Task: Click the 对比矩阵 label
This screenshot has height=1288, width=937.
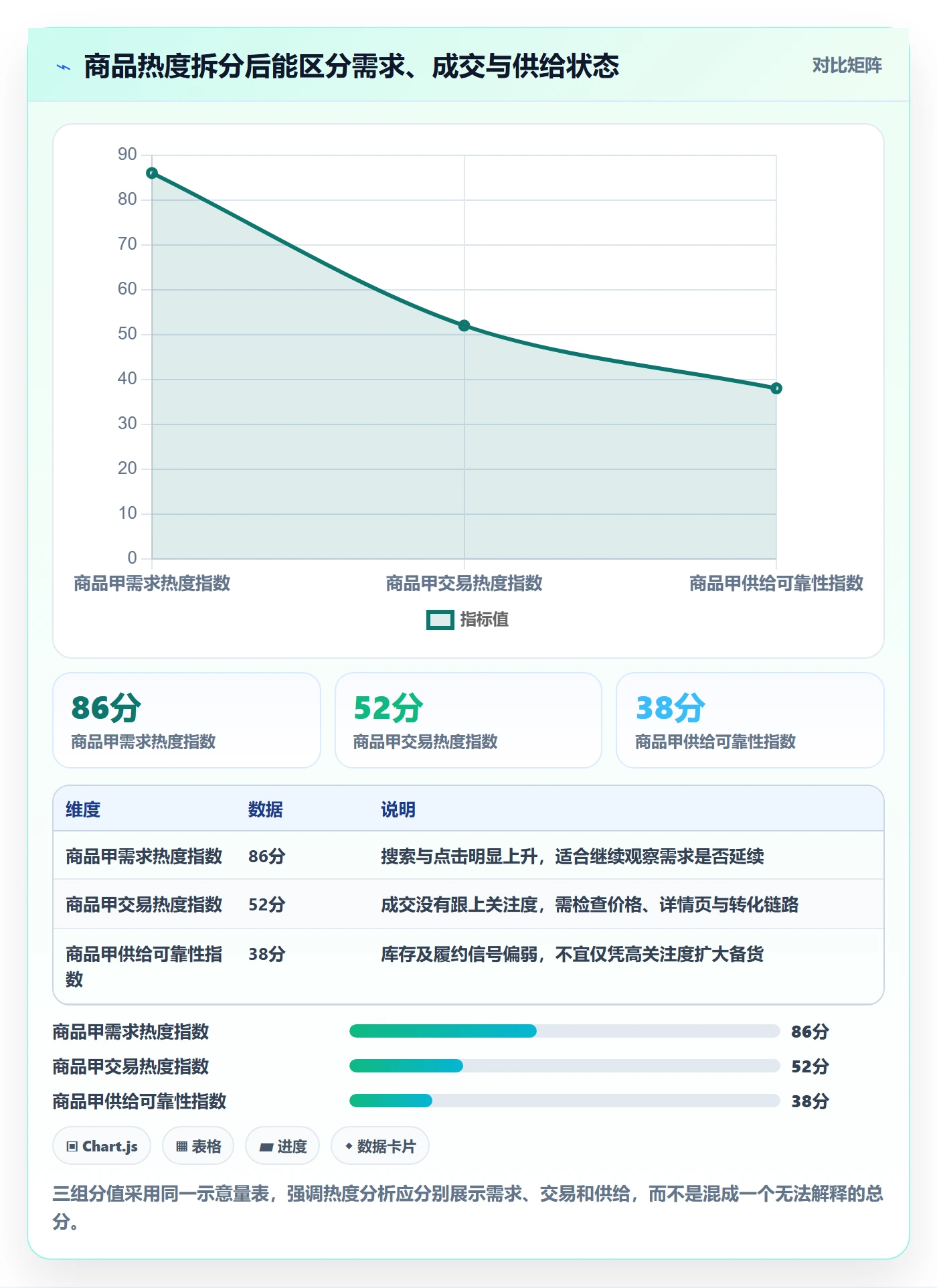Action: tap(847, 66)
